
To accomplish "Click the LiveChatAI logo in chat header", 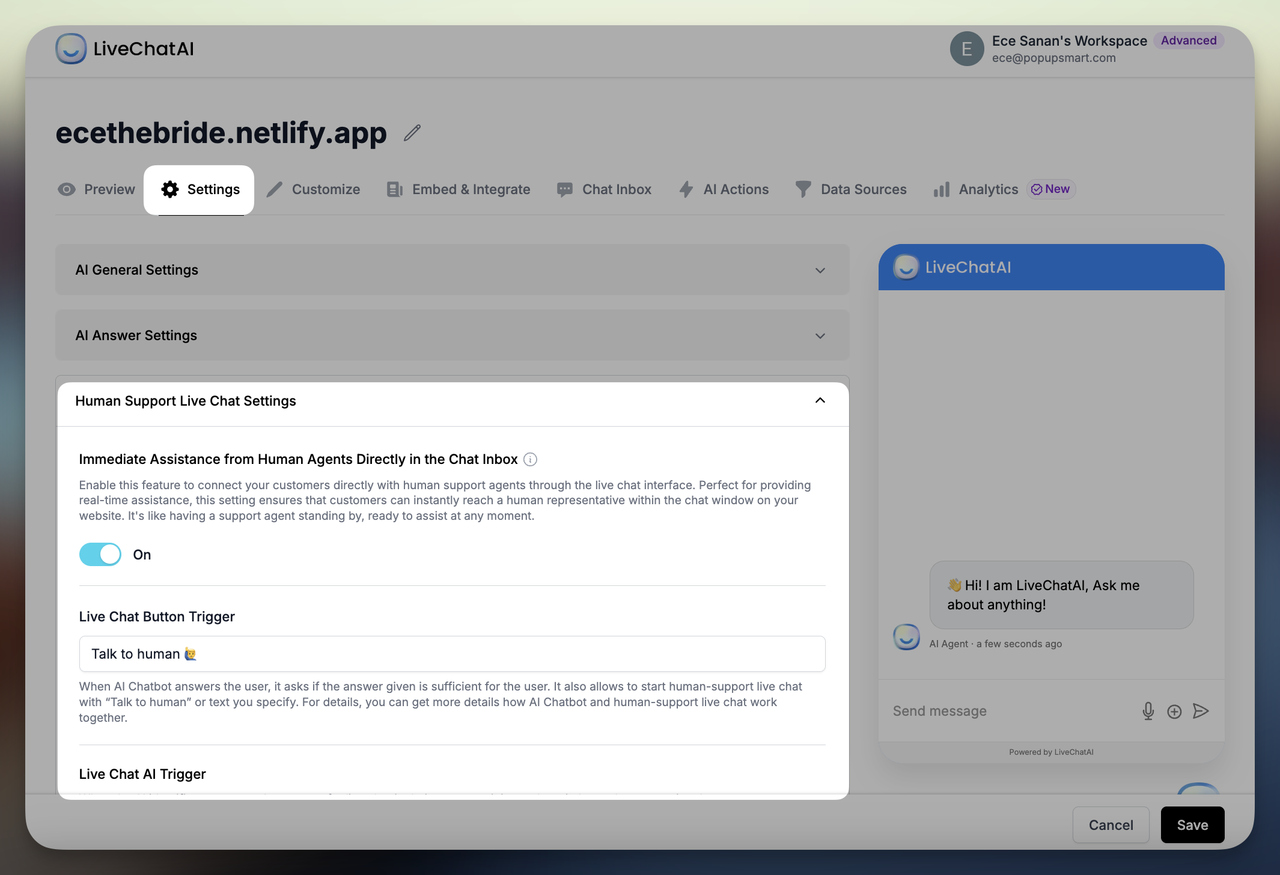I will [x=952, y=267].
